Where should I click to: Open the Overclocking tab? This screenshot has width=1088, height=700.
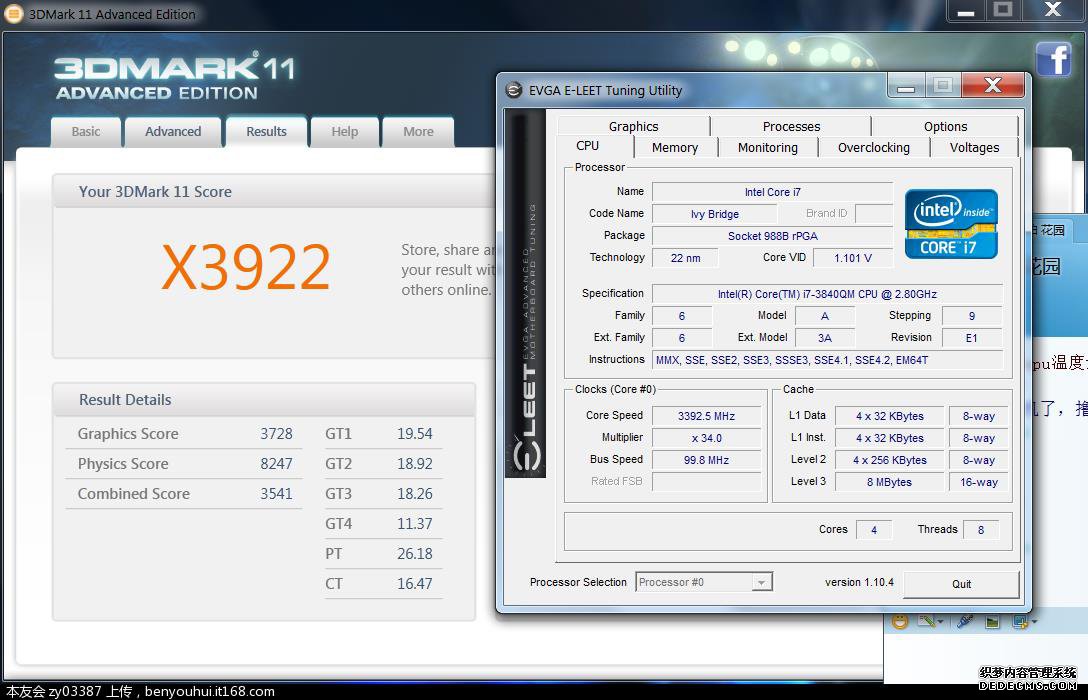873,147
